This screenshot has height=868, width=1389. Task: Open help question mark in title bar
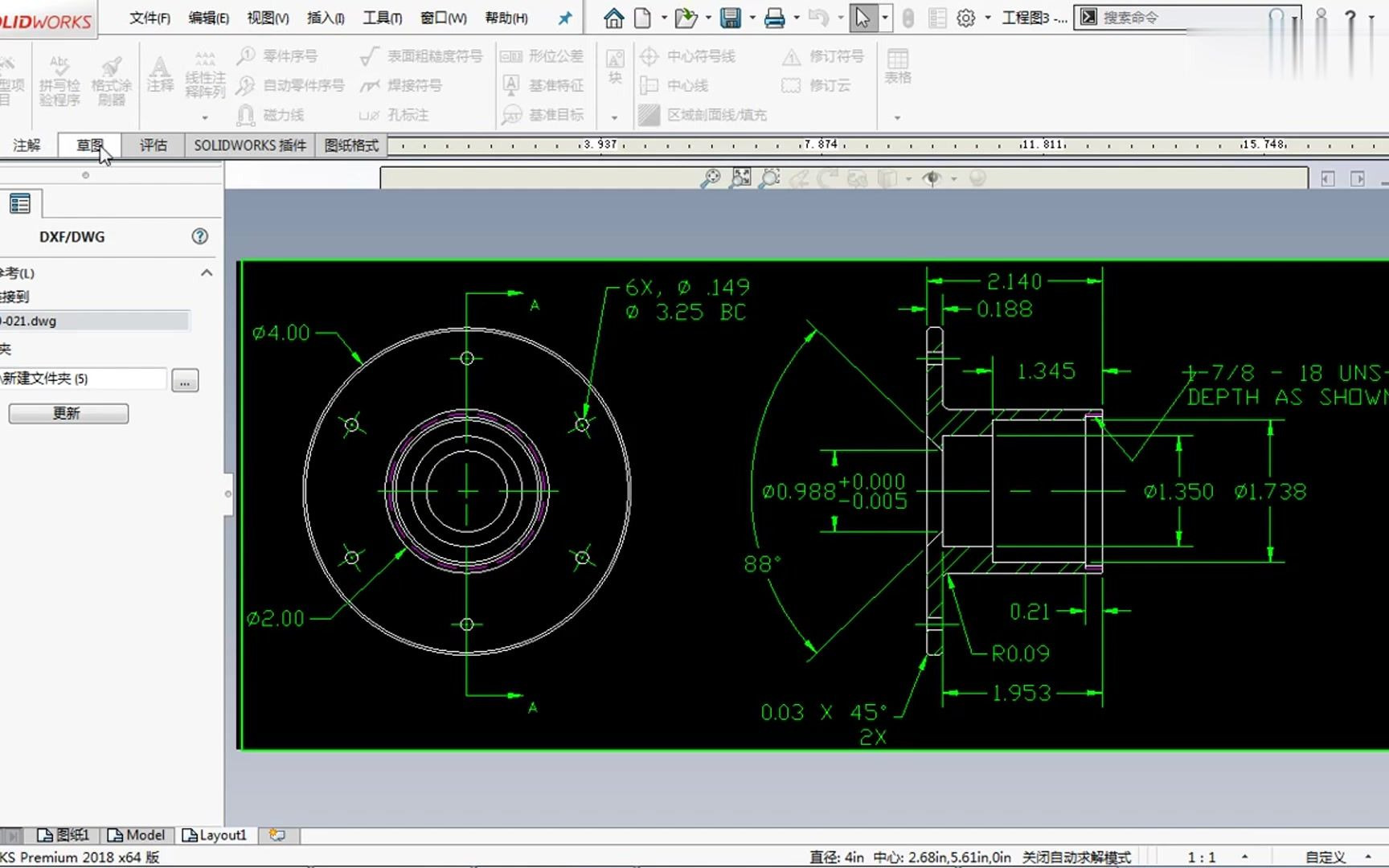pyautogui.click(x=1350, y=18)
